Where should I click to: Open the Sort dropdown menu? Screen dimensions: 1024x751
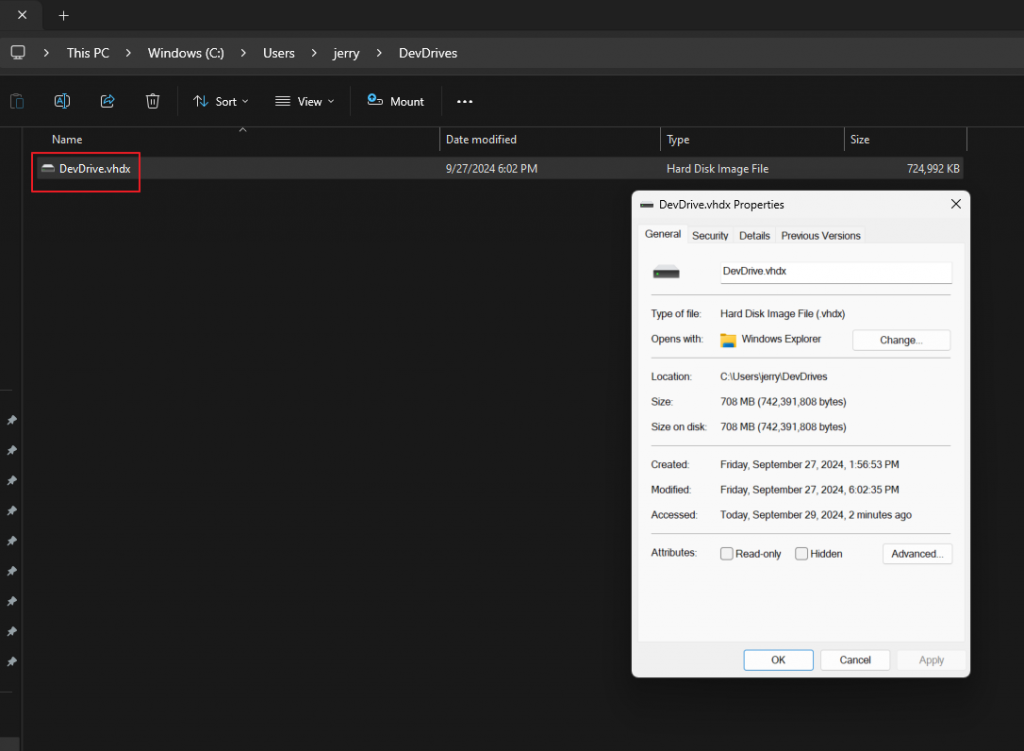[x=221, y=101]
